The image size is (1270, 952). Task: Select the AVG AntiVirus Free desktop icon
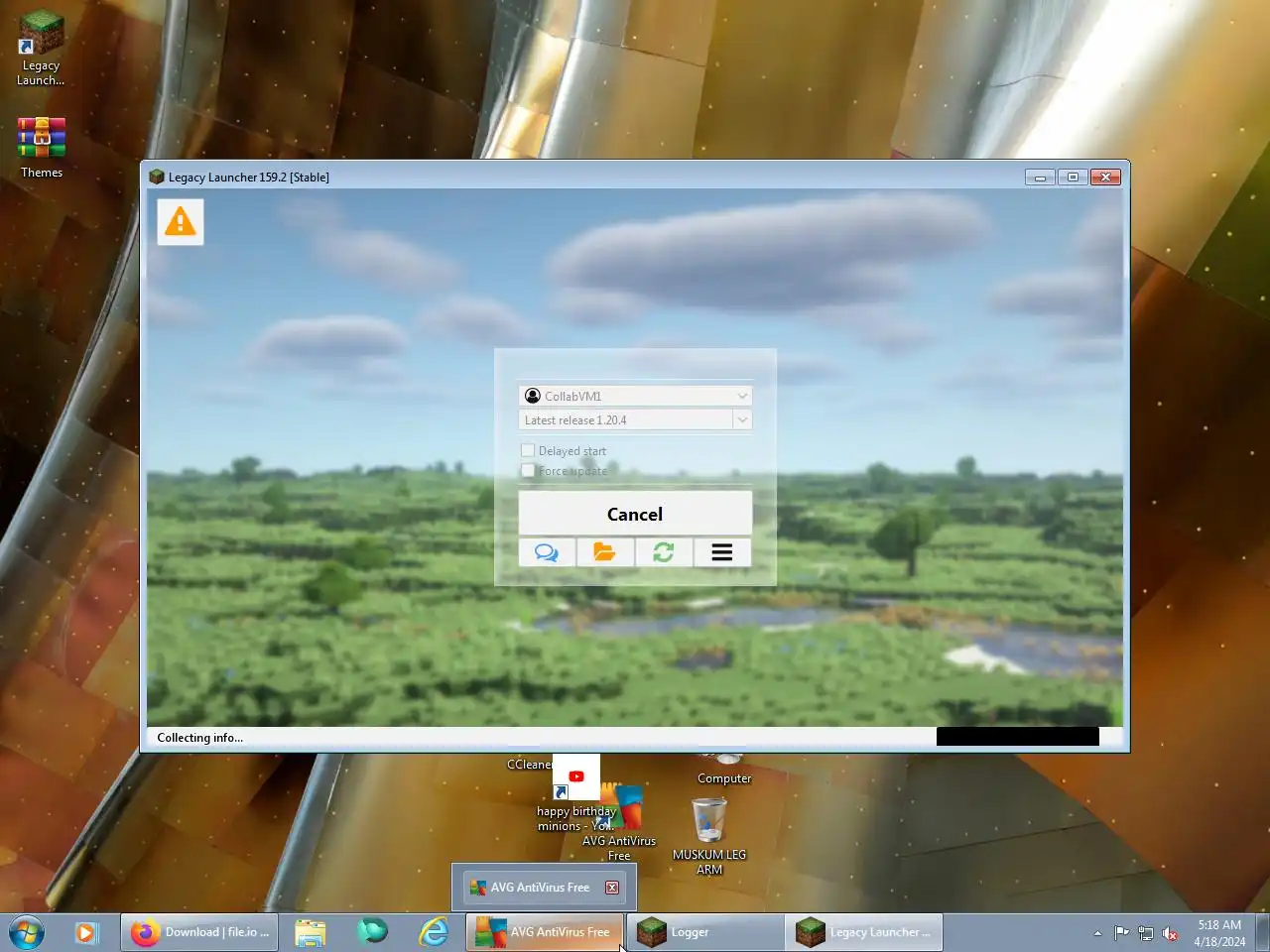621,823
